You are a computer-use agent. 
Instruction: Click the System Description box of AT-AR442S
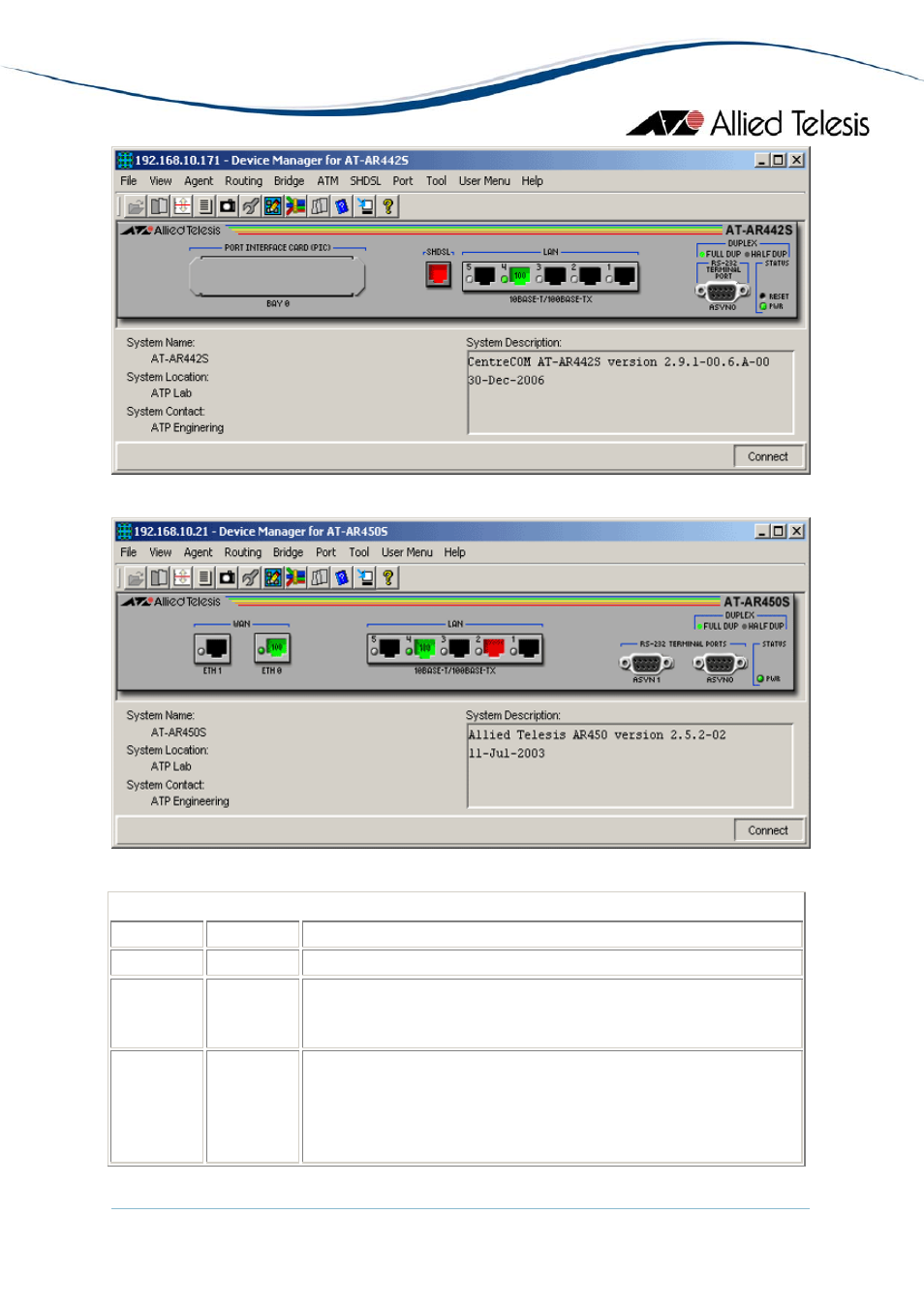[x=631, y=392]
